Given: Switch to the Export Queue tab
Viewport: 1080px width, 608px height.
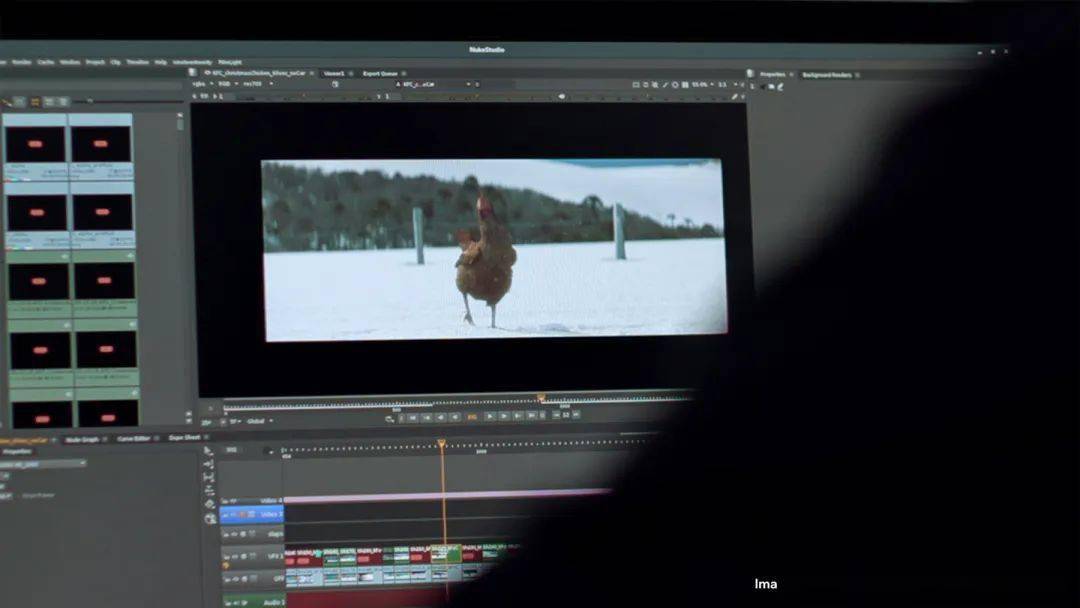Looking at the screenshot, I should click(x=380, y=74).
